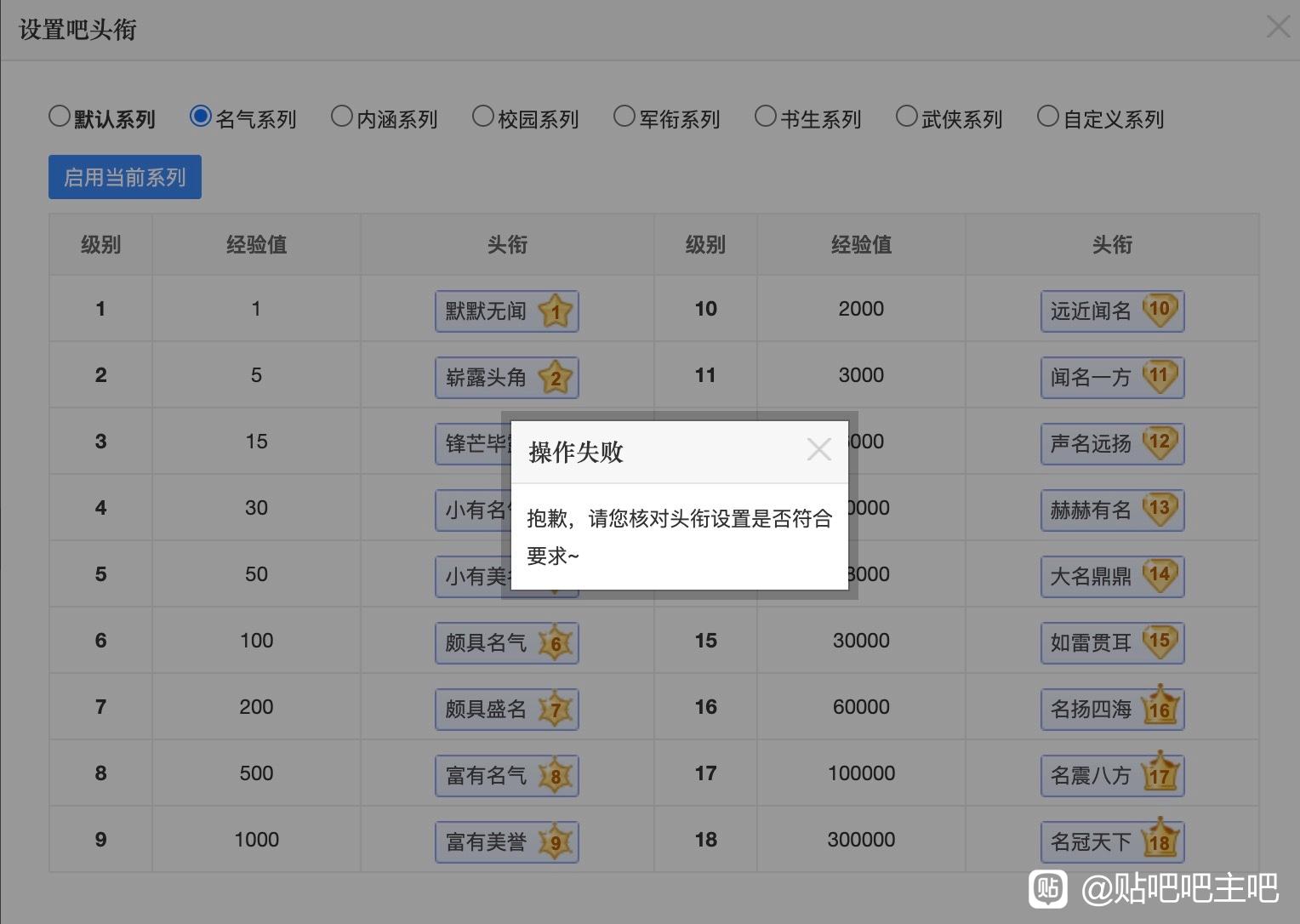Screen dimensions: 1300x924
Task: Choose the 武侠系列 title series
Action: 907,117
